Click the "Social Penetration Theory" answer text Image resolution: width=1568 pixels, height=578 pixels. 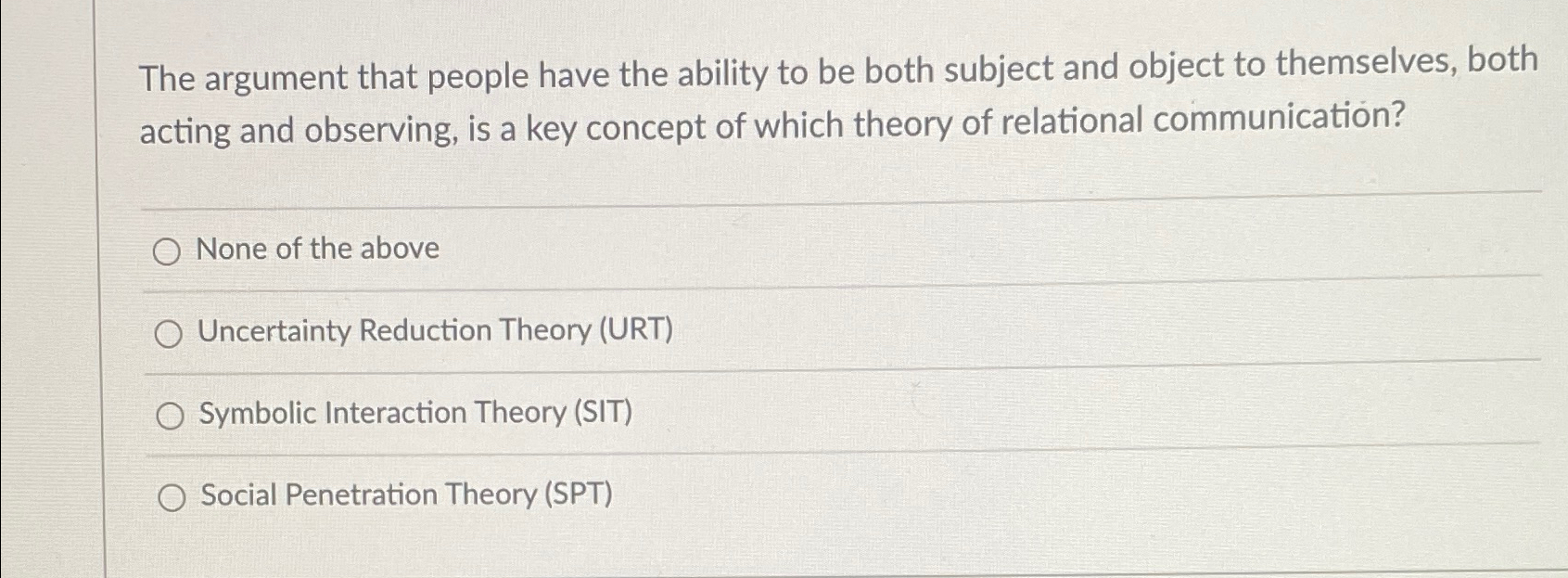pos(369,495)
